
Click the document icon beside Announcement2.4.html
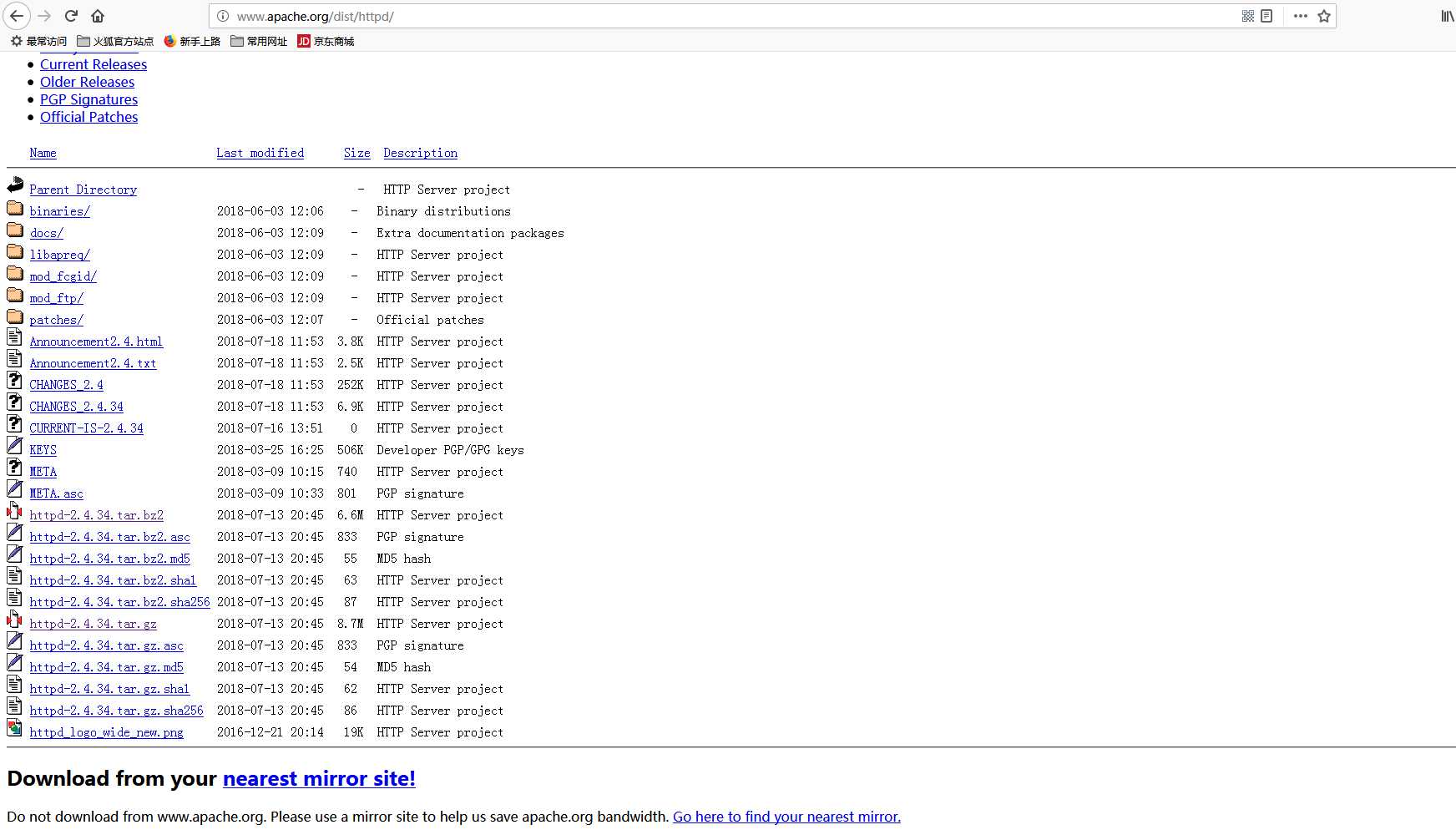[14, 337]
